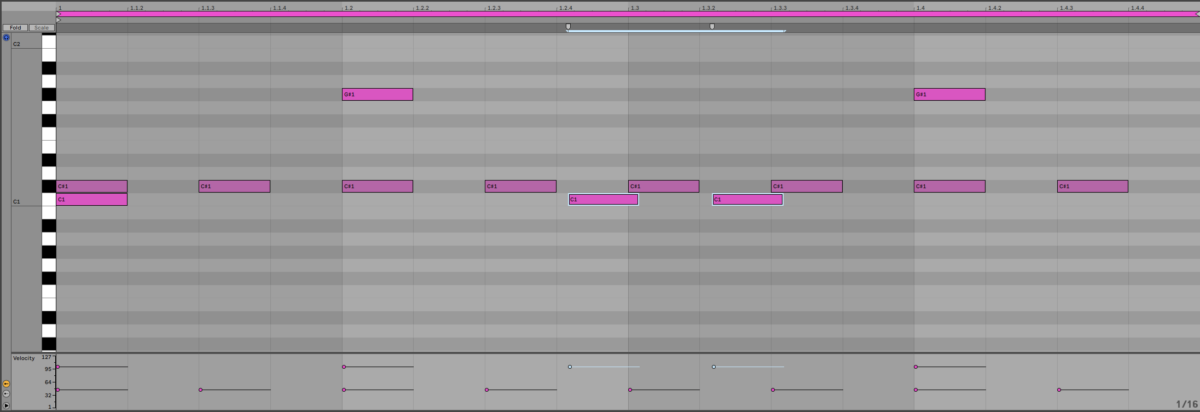Image resolution: width=1200 pixels, height=412 pixels.
Task: Click the 1.1.3 ruler label
Action: point(208,7)
